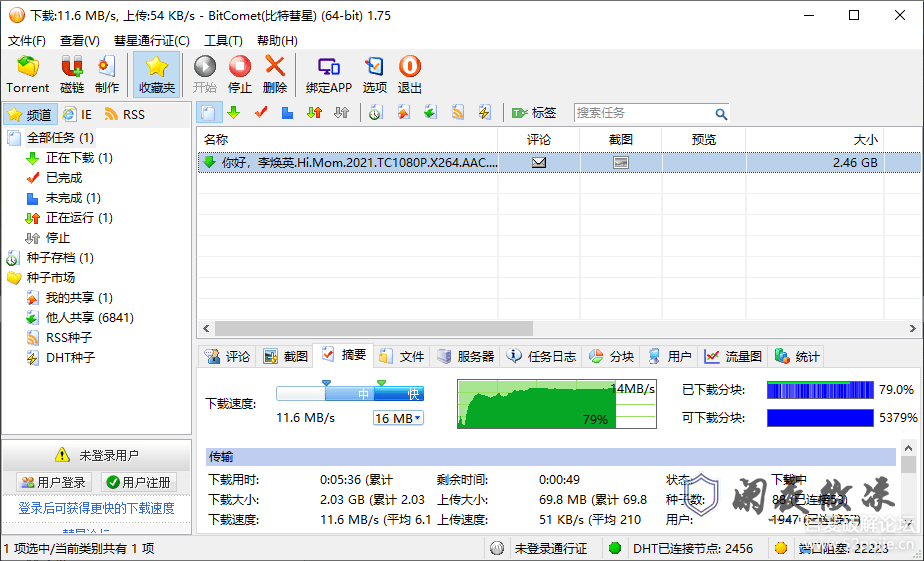Screen dimensions: 924x561
Task: Delete the task using 删除 icon
Action: 275,75
